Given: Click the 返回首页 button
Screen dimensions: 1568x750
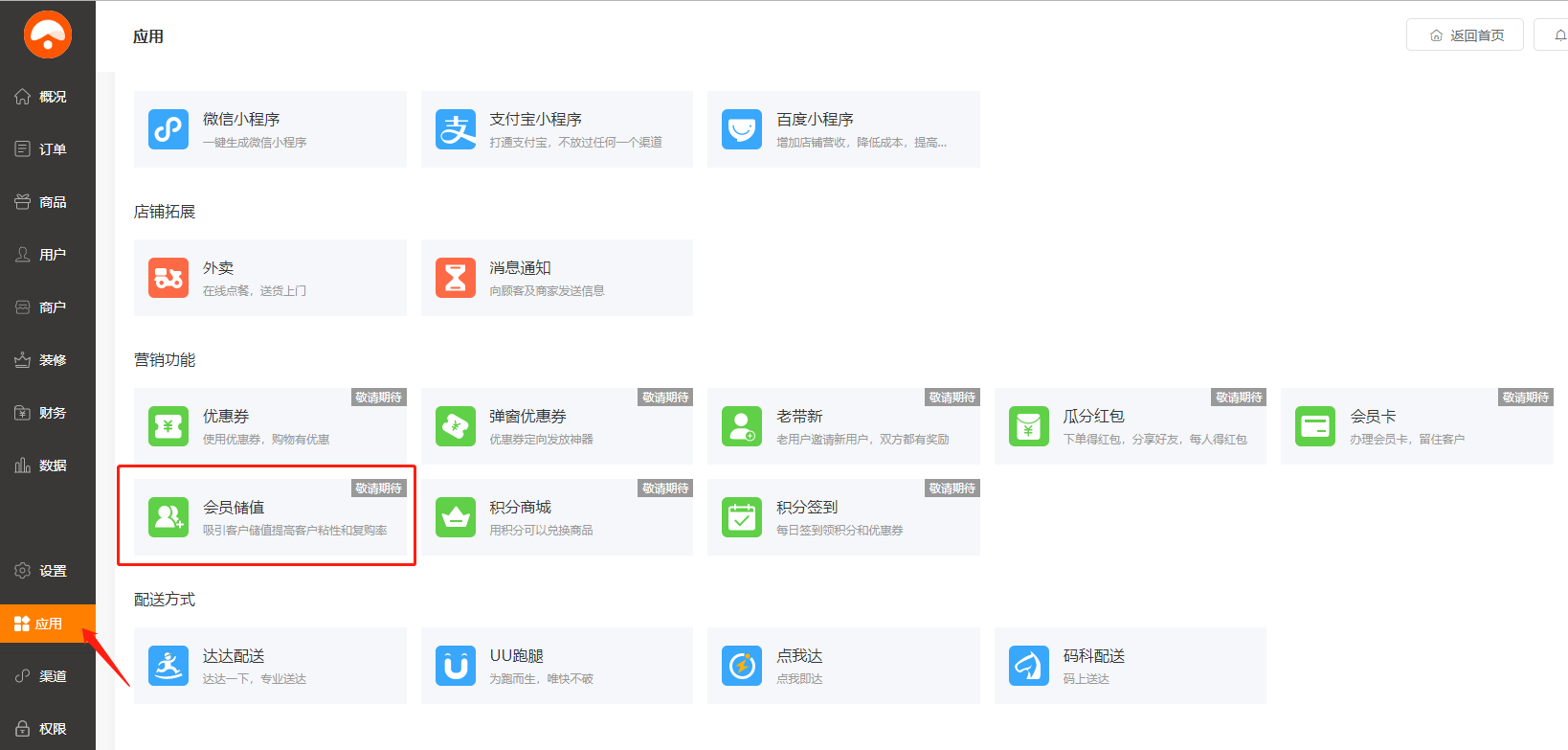Looking at the screenshot, I should (x=1466, y=35).
